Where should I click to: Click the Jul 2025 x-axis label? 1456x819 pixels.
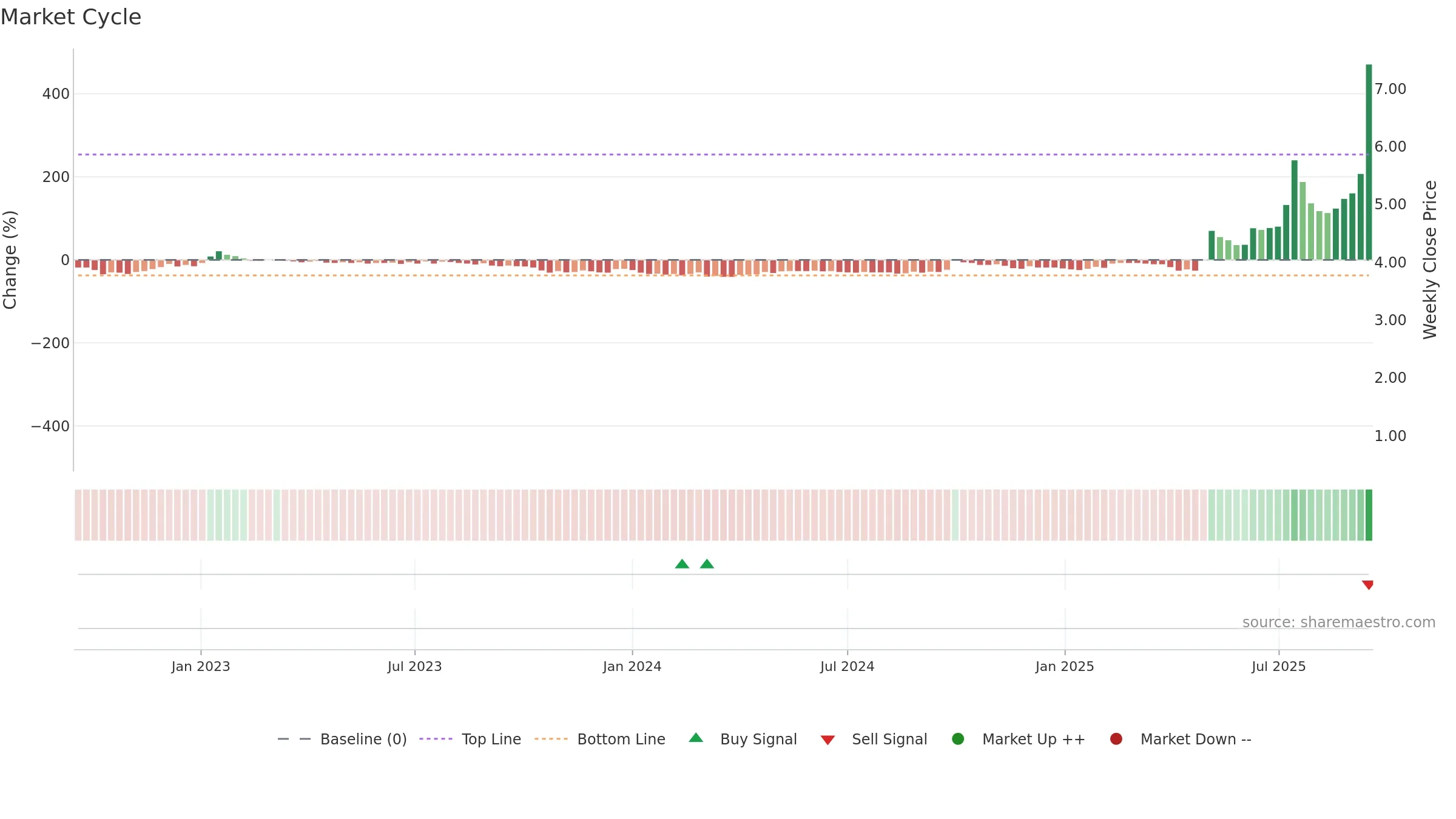pos(1279,667)
